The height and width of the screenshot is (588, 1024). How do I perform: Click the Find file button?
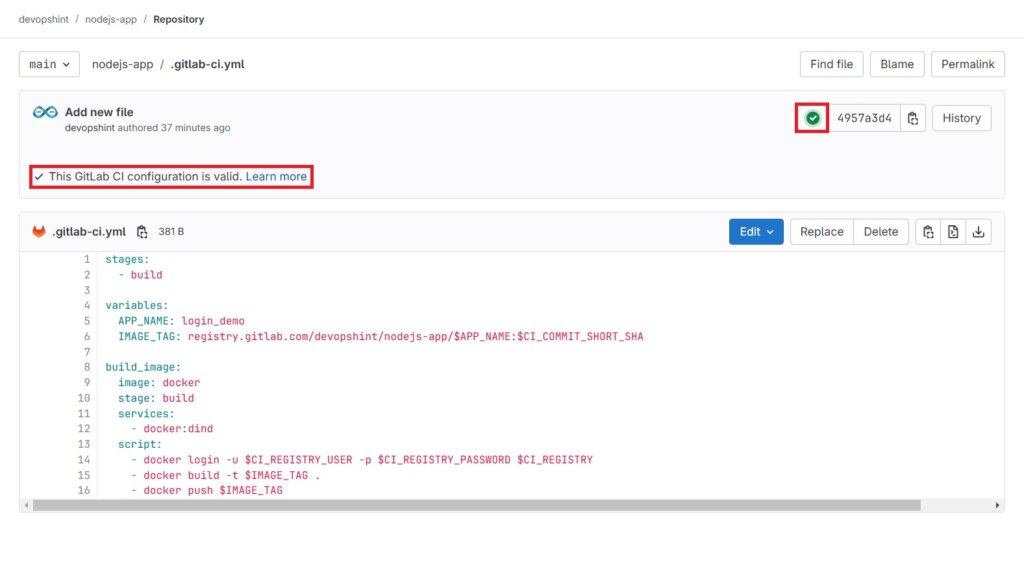(831, 64)
